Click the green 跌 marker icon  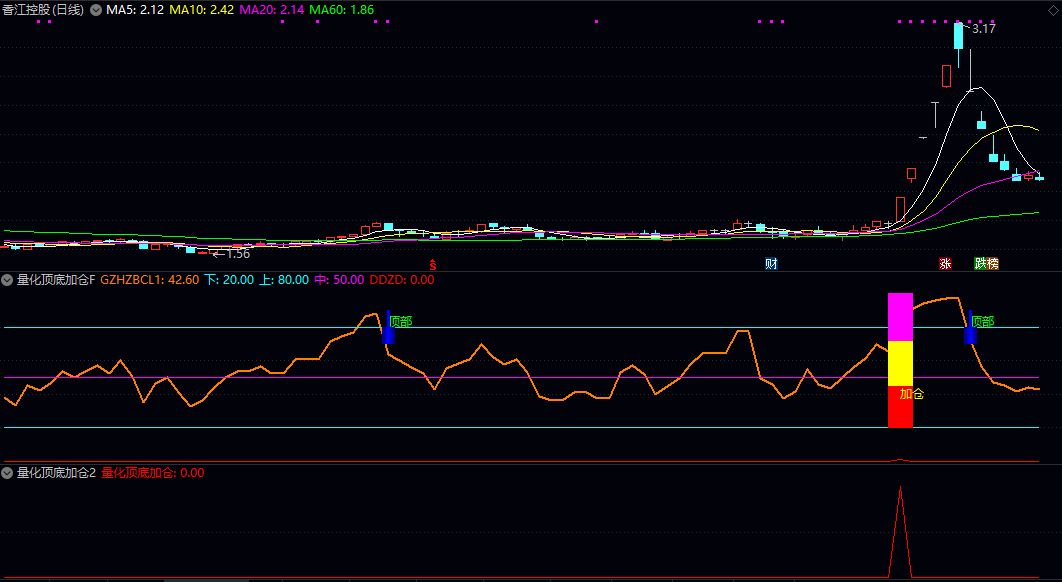pos(981,264)
